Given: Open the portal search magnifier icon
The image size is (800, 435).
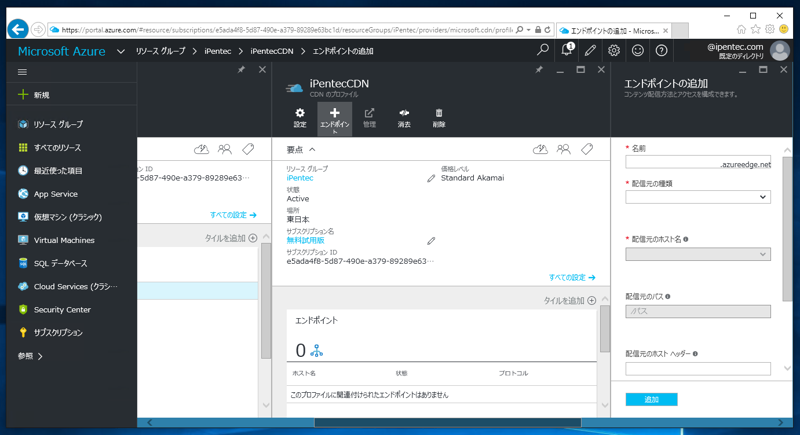Looking at the screenshot, I should pos(543,50).
